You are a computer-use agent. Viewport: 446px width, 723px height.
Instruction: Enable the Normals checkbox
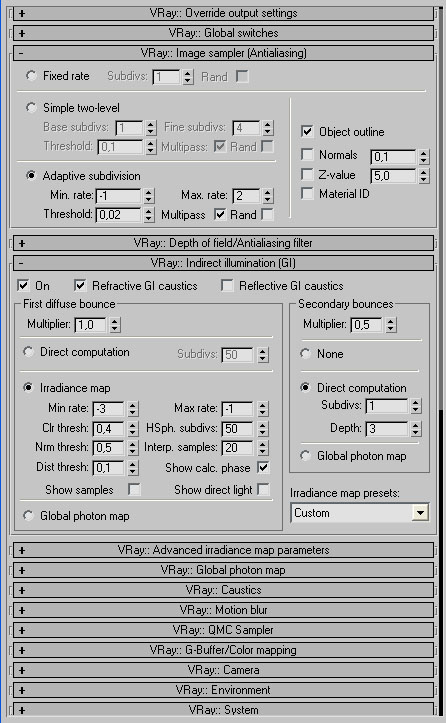[x=307, y=154]
